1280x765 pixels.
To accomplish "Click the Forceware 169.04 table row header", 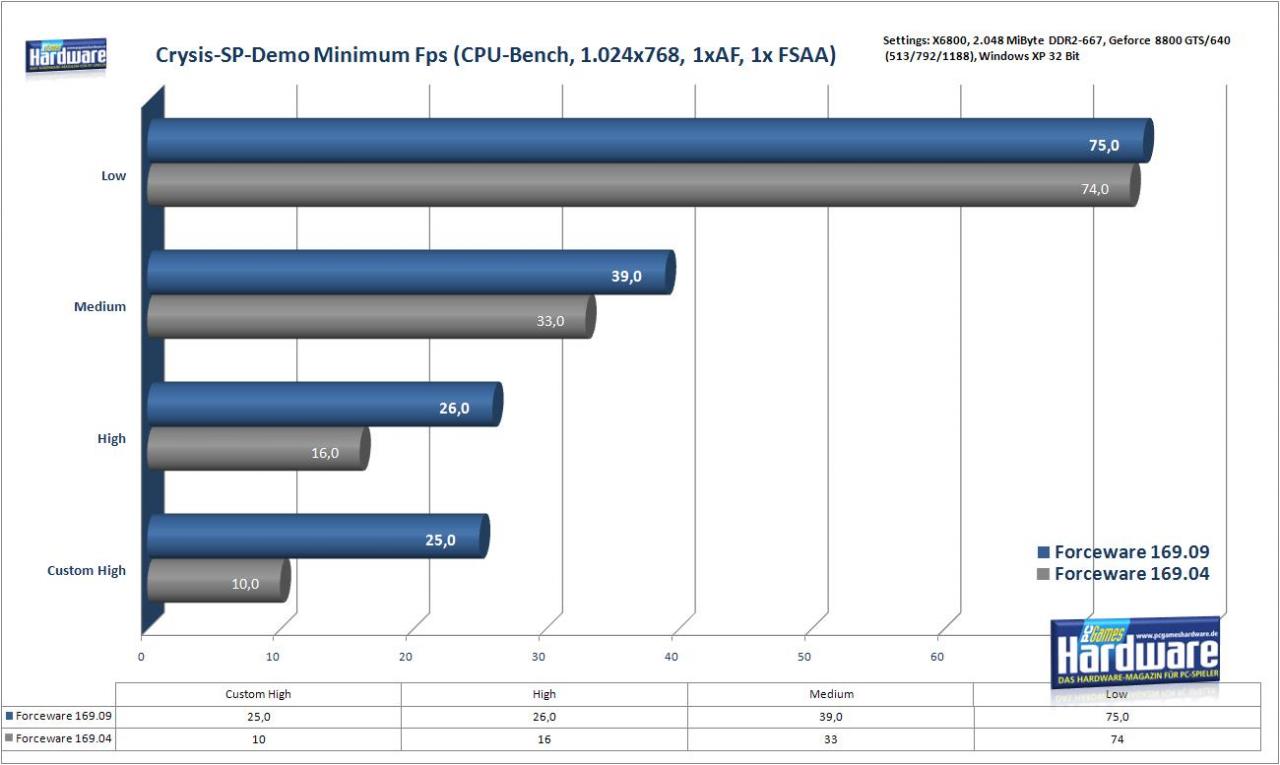I will click(60, 738).
